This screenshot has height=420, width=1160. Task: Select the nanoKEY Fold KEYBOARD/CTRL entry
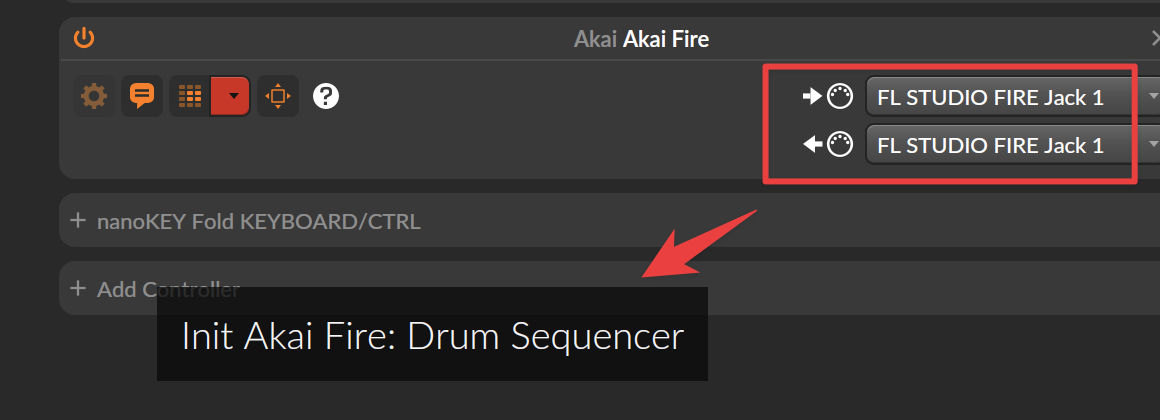pyautogui.click(x=259, y=221)
